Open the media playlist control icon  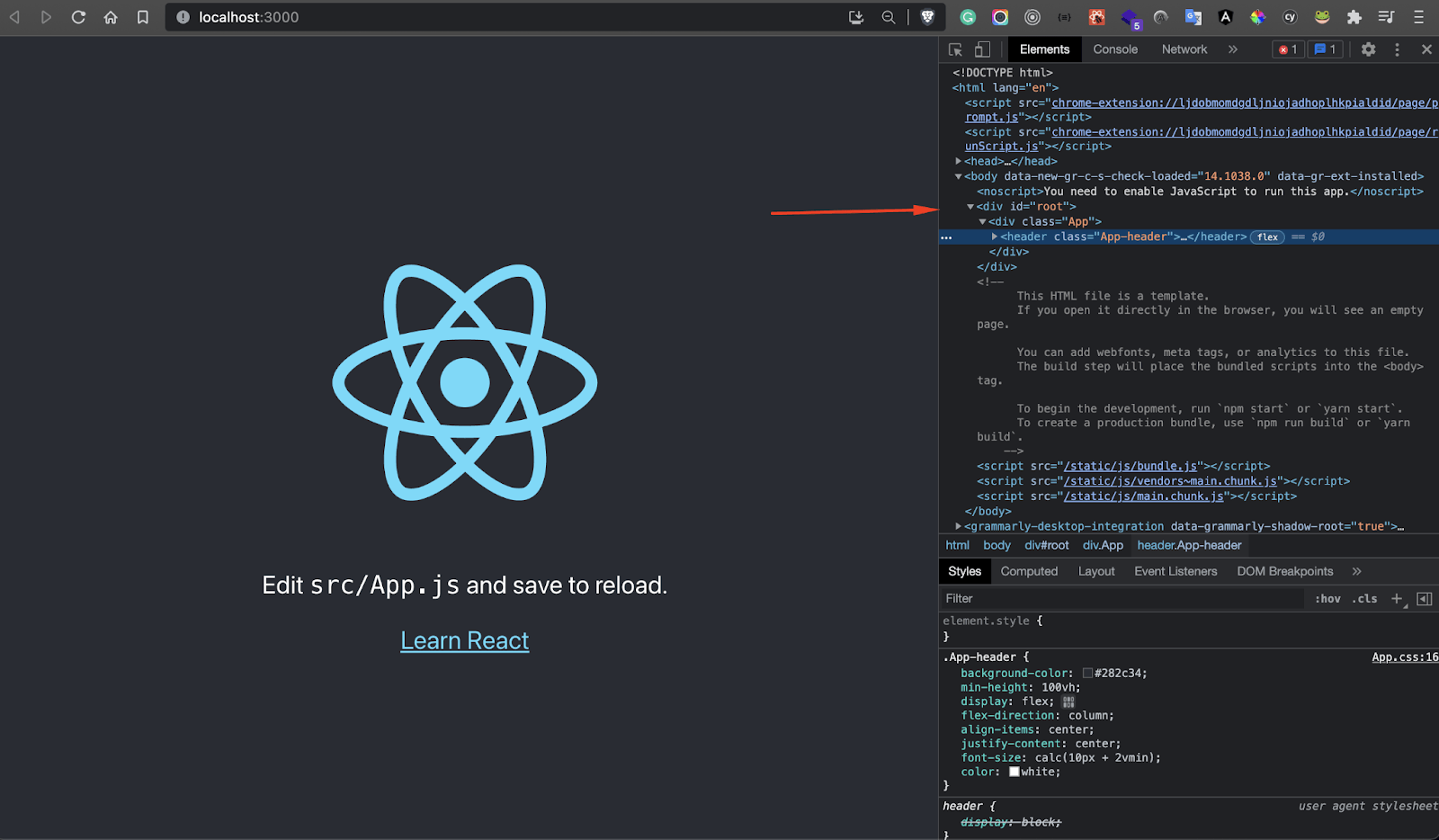click(x=1386, y=17)
